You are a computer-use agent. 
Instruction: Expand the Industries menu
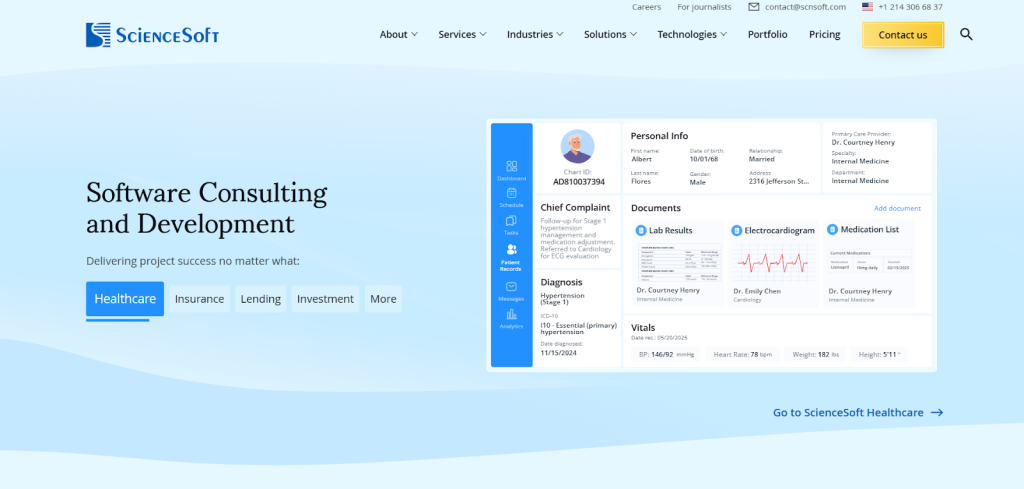pyautogui.click(x=535, y=35)
